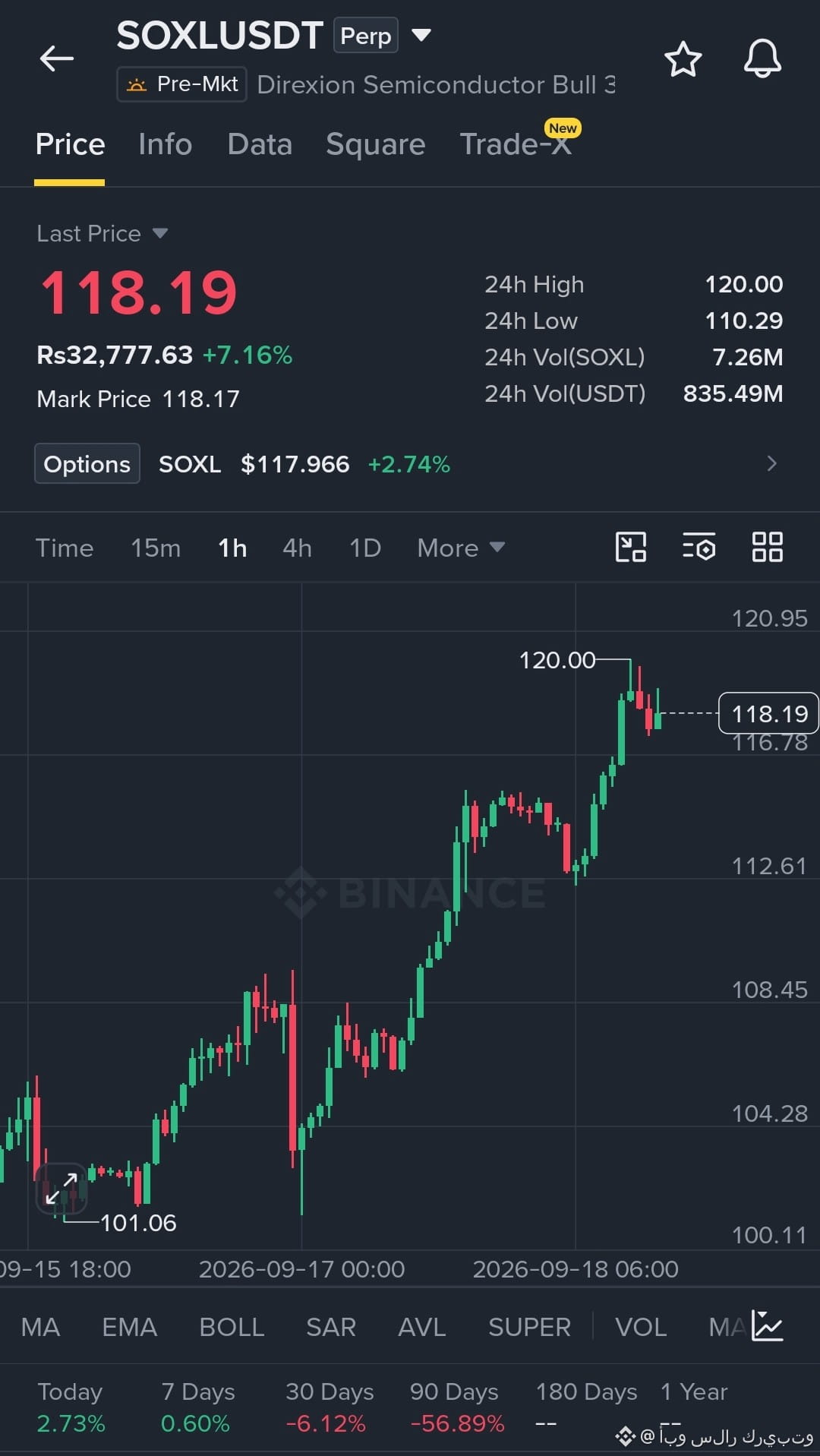The height and width of the screenshot is (1456, 820).
Task: Toggle the VOL indicator
Action: click(x=641, y=1327)
